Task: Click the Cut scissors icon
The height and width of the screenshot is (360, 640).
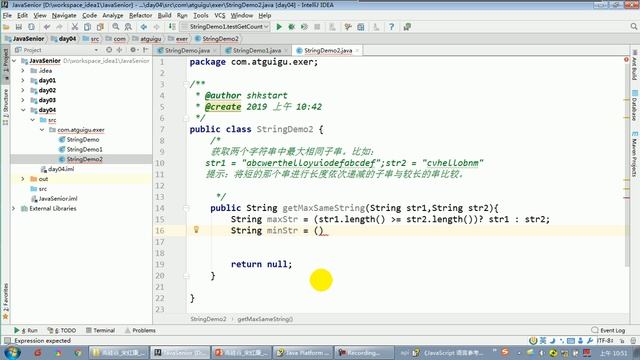Action: pos(75,27)
